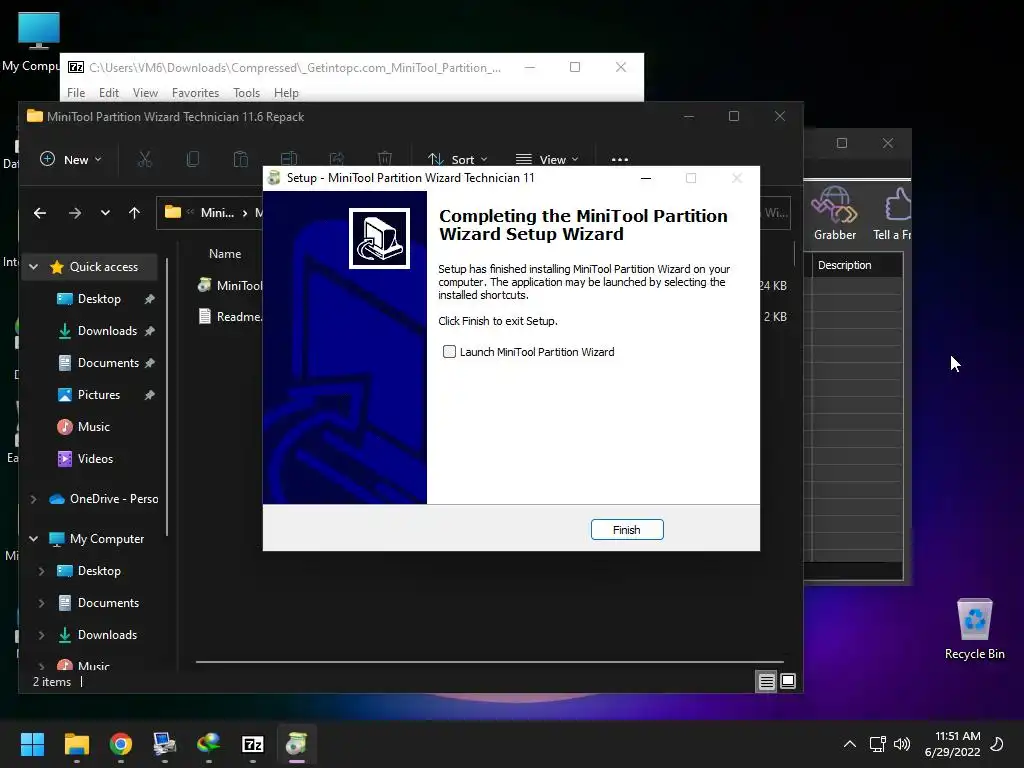Open the 7-Zip taskbar icon
The image size is (1024, 768).
[x=253, y=744]
